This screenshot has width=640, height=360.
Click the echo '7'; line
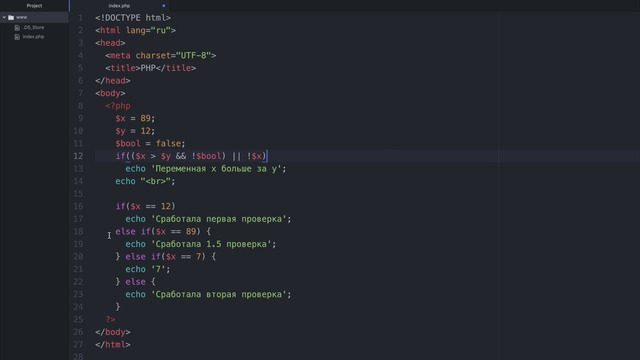pyautogui.click(x=148, y=269)
